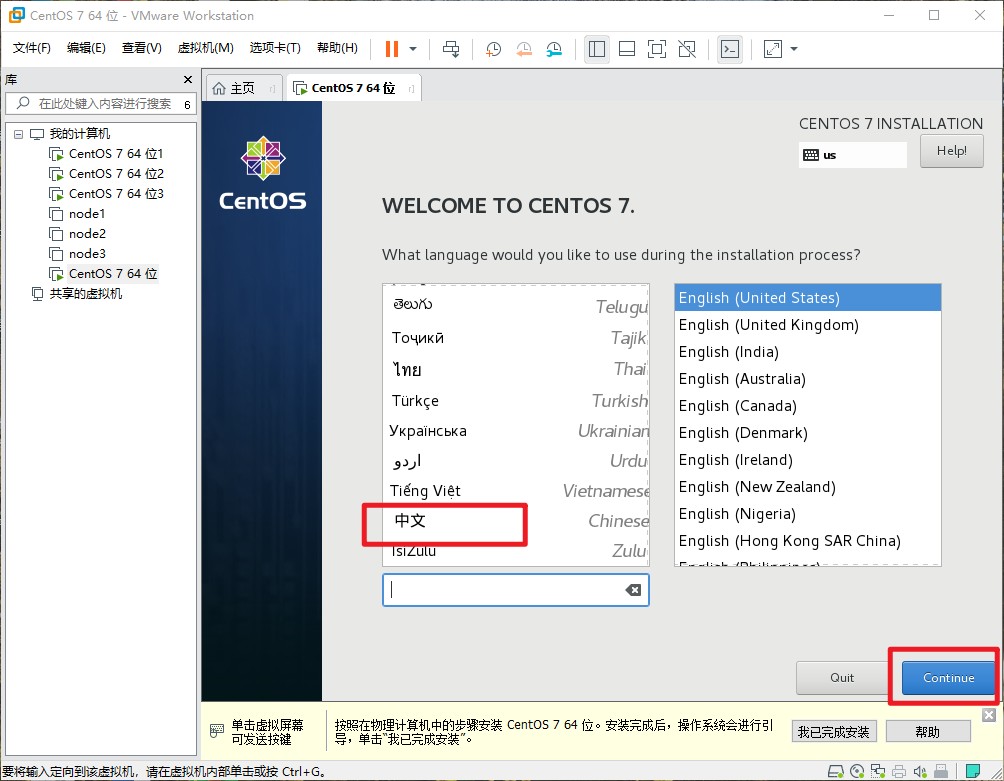Viewport: 1004px width, 781px height.
Task: Select Tiếng Việt language
Action: [516, 491]
